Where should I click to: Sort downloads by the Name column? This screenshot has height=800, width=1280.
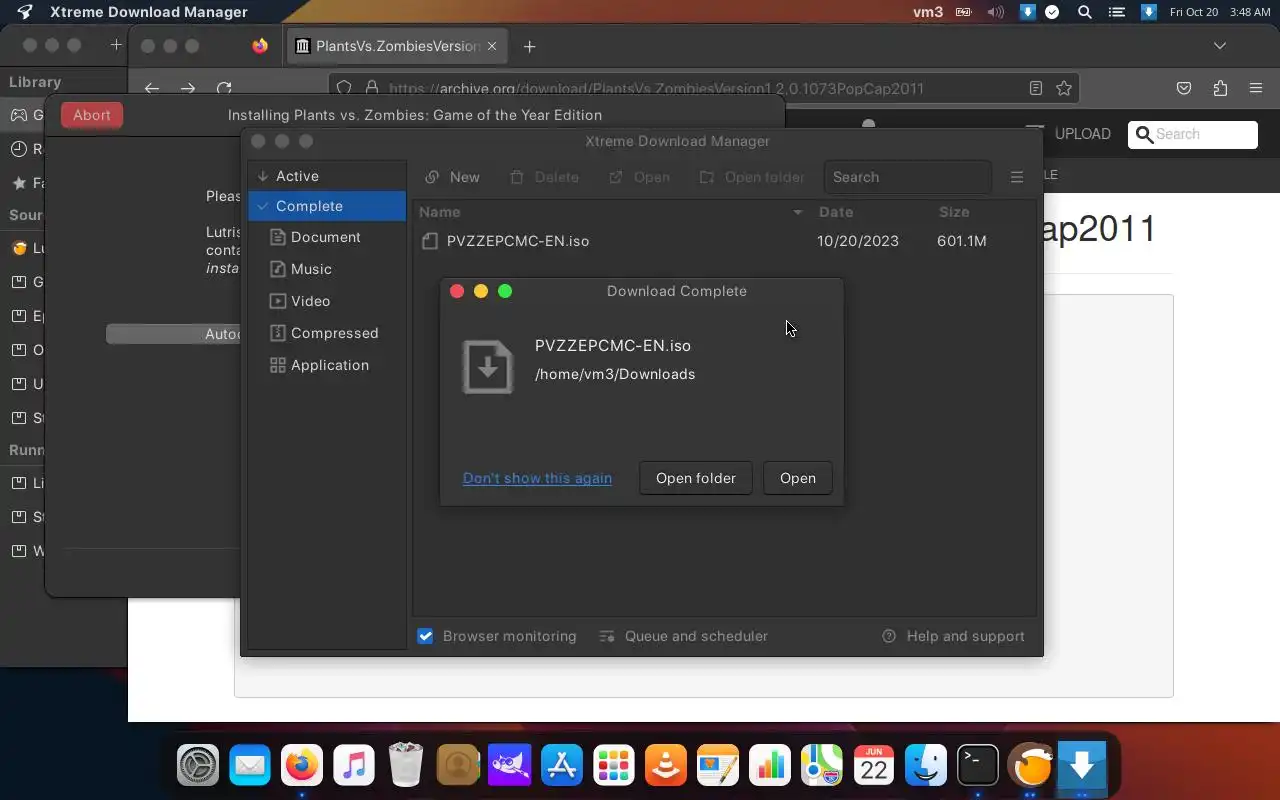tap(440, 212)
